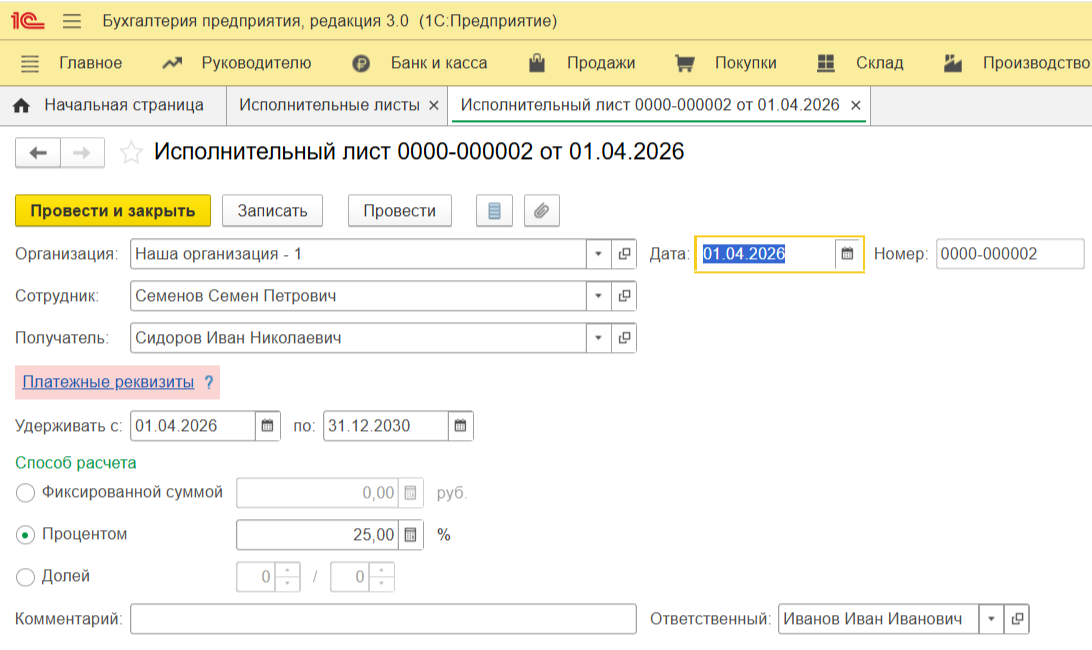Click the Процентом value field 25,00
Screen dimensions: 1092x650
[318, 535]
